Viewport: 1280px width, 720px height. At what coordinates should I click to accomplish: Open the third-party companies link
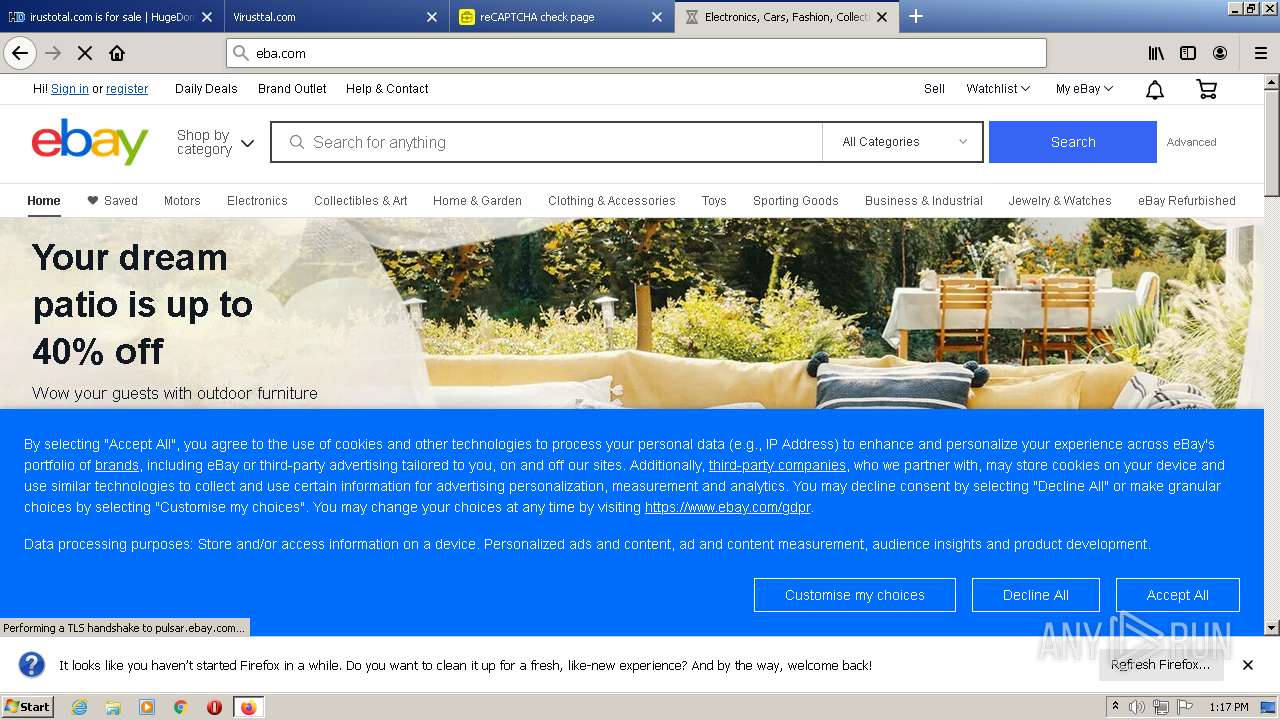click(x=777, y=465)
